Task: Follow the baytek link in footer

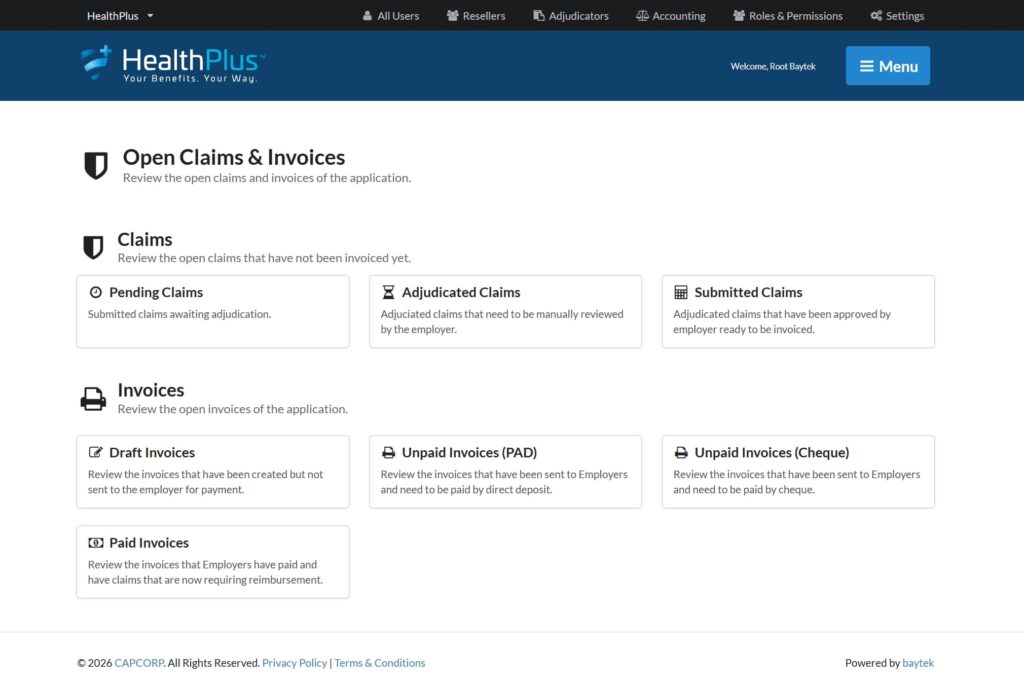Action: pyautogui.click(x=918, y=663)
